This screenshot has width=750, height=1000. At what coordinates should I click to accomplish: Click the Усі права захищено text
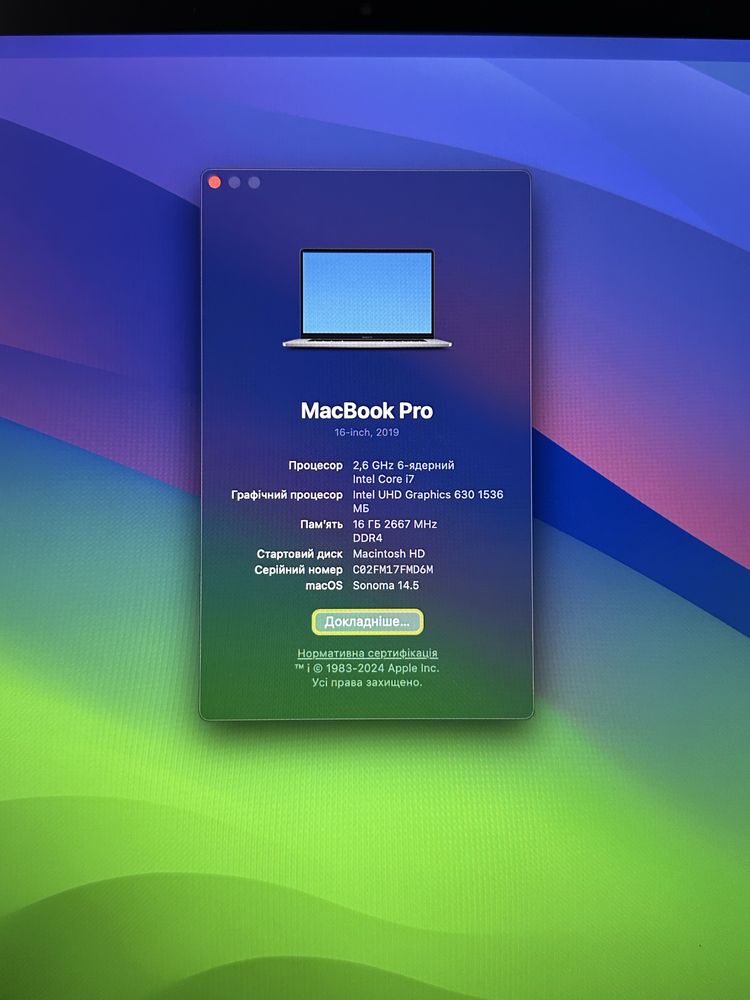[367, 682]
